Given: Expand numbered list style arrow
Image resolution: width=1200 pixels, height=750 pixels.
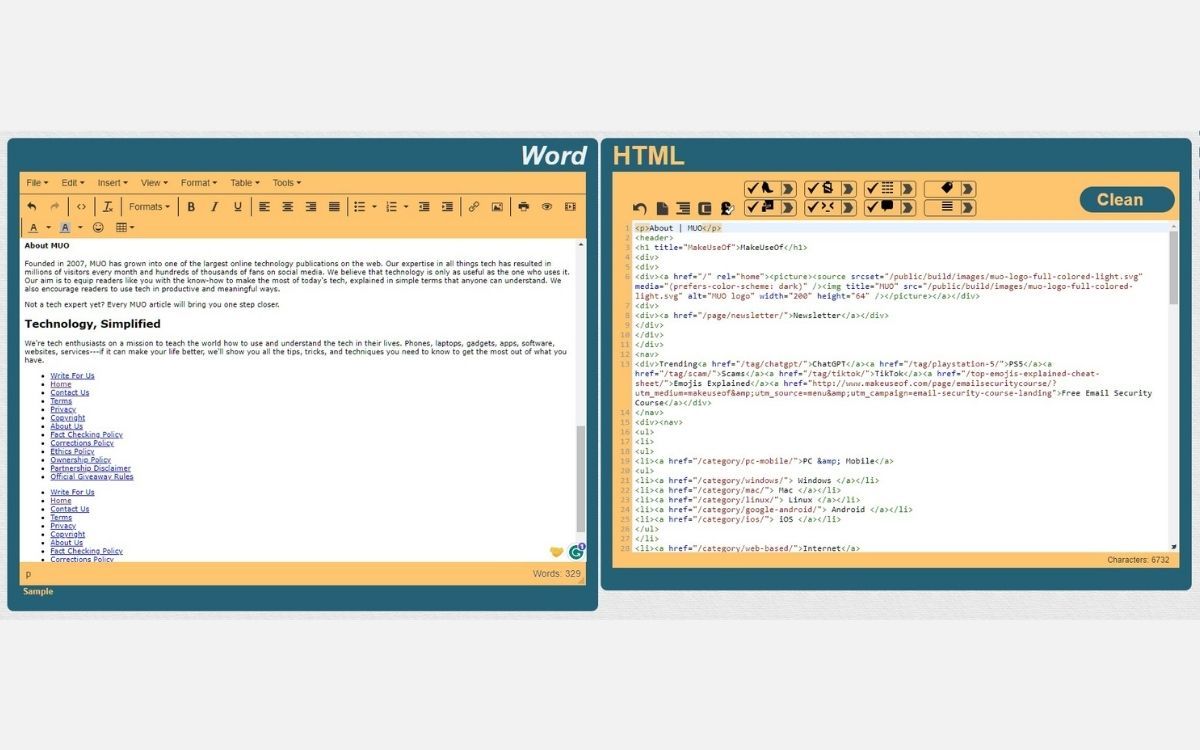Looking at the screenshot, I should click(x=406, y=207).
